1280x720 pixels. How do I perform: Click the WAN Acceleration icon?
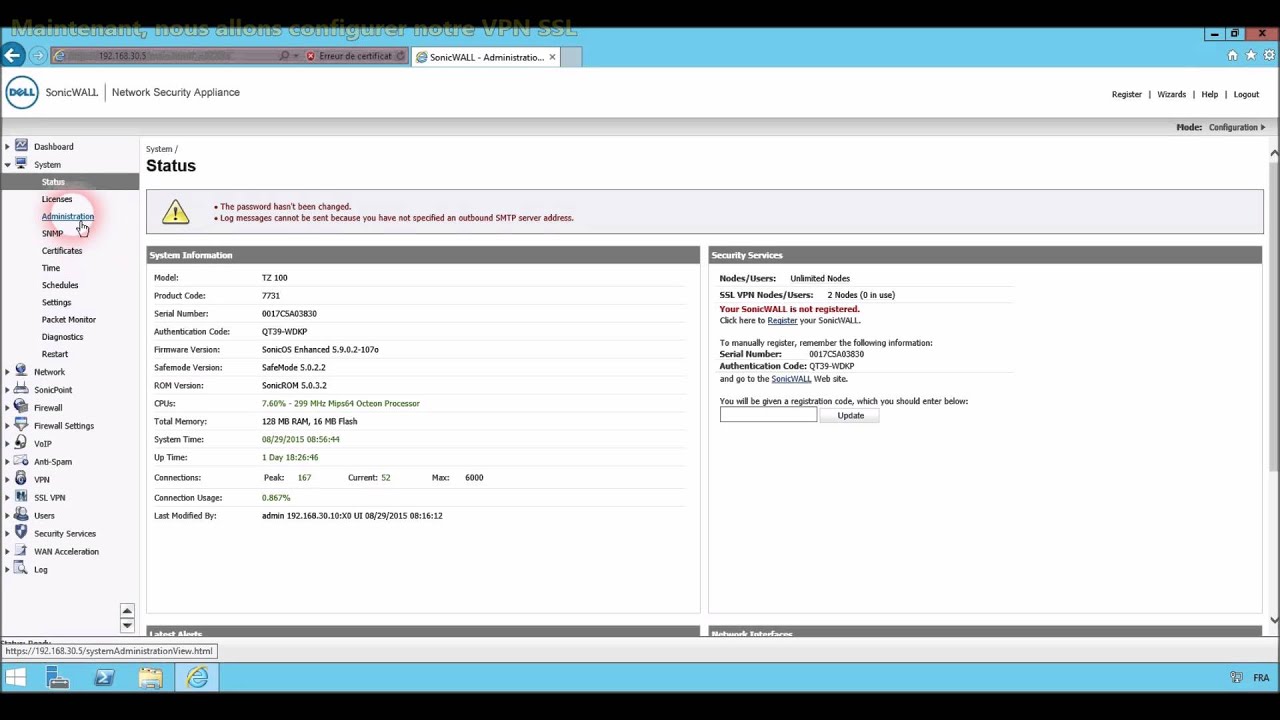21,551
